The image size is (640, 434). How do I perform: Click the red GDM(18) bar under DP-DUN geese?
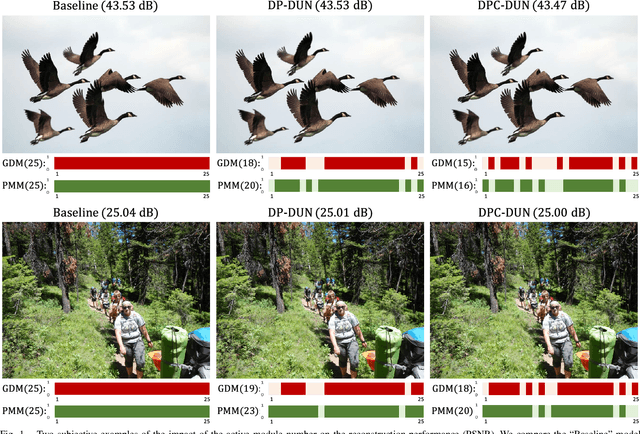(346, 163)
